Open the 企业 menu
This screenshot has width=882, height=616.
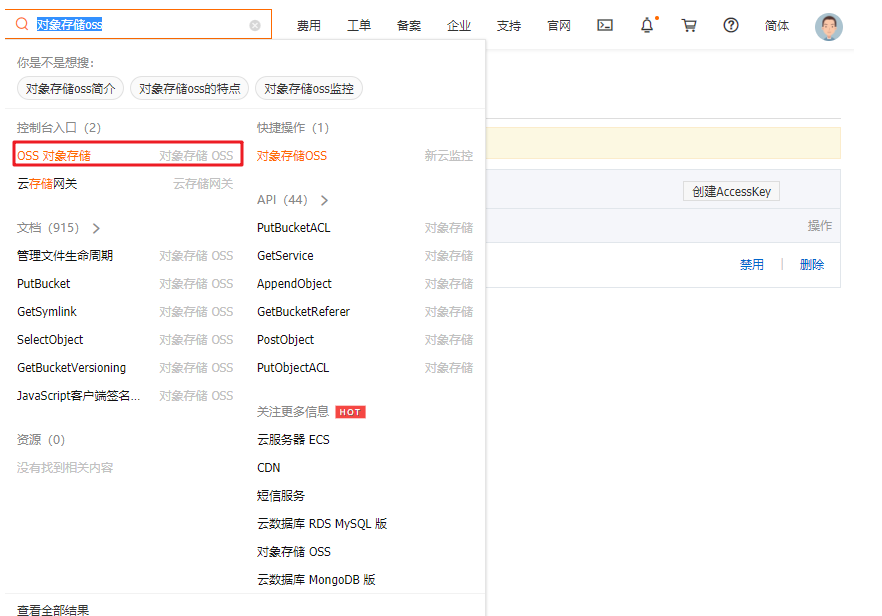pos(459,26)
